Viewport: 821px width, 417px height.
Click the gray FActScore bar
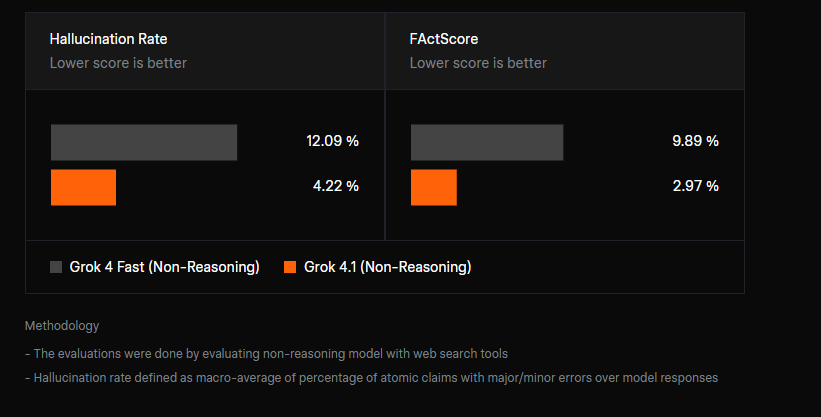[x=486, y=142]
